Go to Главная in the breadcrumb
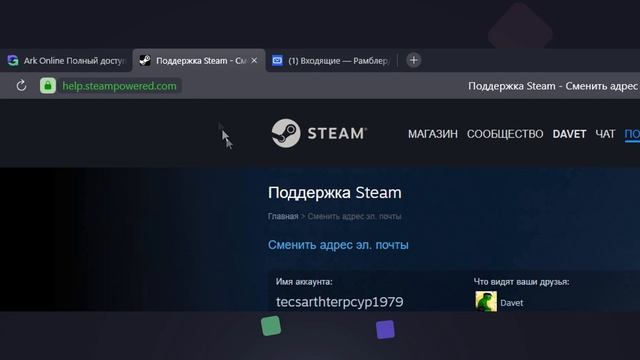The image size is (640, 360). (283, 216)
